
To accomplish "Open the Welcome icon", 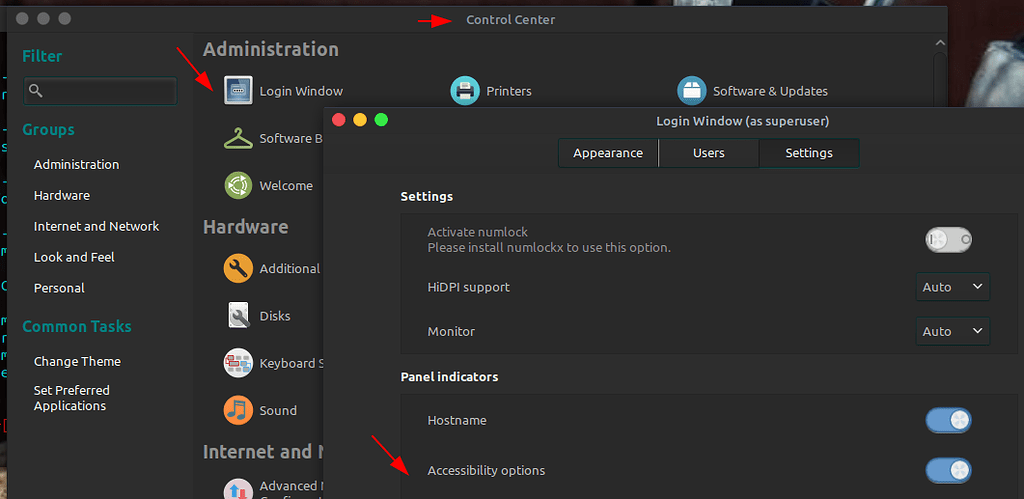I will [x=238, y=185].
